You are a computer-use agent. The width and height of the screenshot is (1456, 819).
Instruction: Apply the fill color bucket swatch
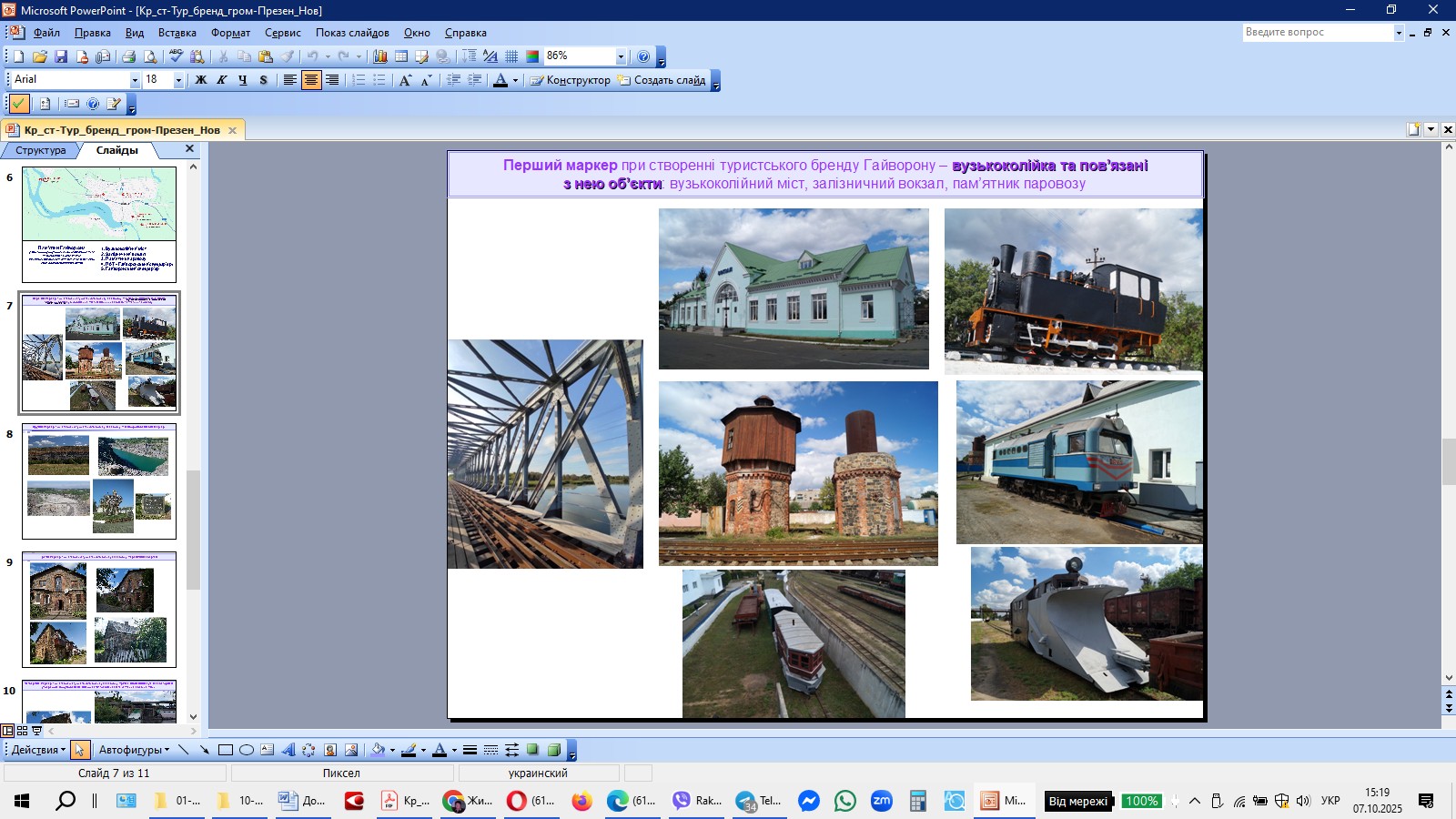click(378, 750)
